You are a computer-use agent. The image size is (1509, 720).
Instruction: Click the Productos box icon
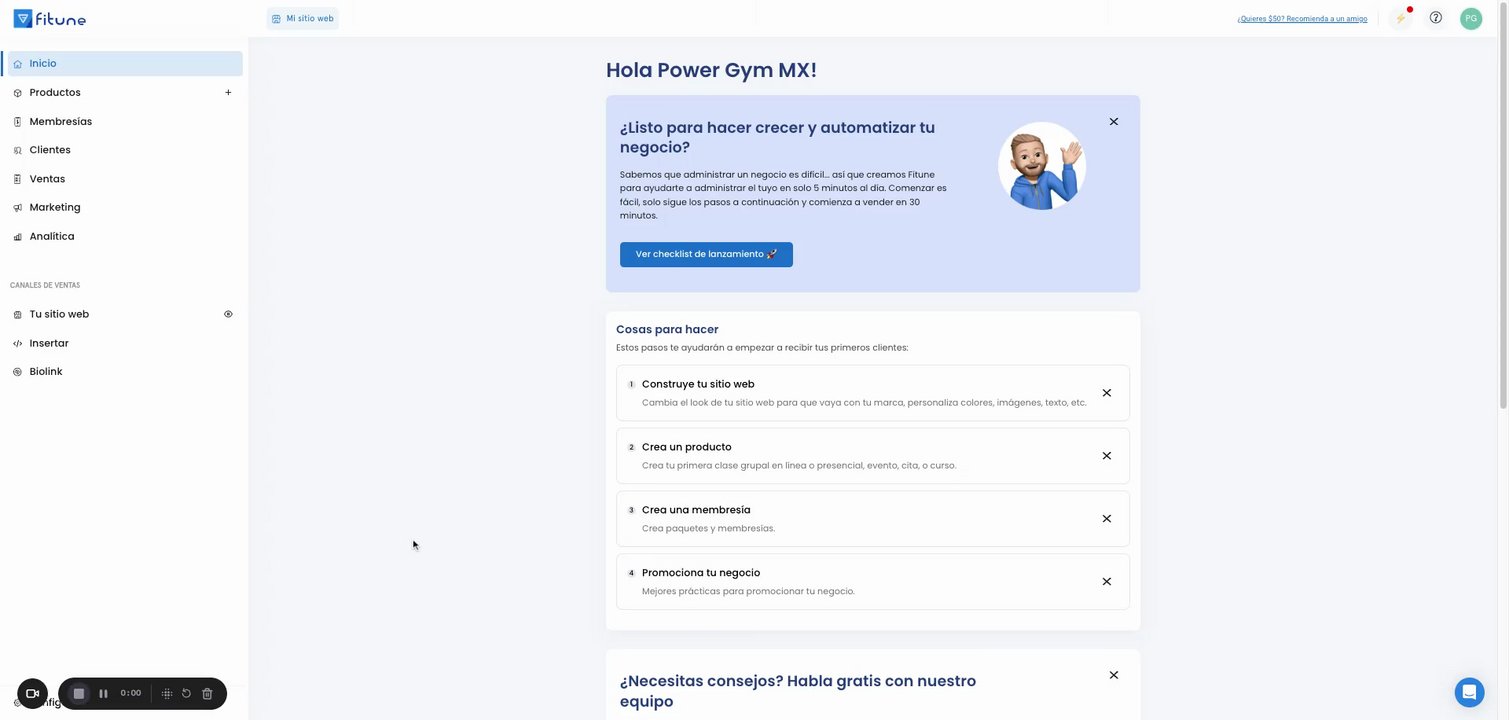[17, 93]
